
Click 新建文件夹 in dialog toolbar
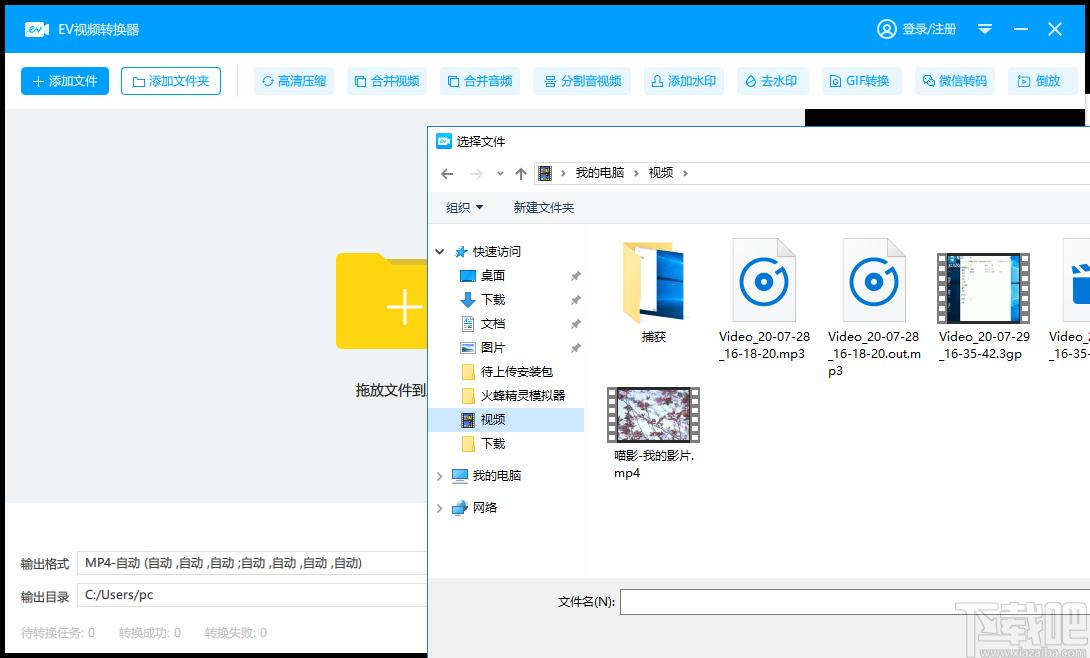click(544, 208)
